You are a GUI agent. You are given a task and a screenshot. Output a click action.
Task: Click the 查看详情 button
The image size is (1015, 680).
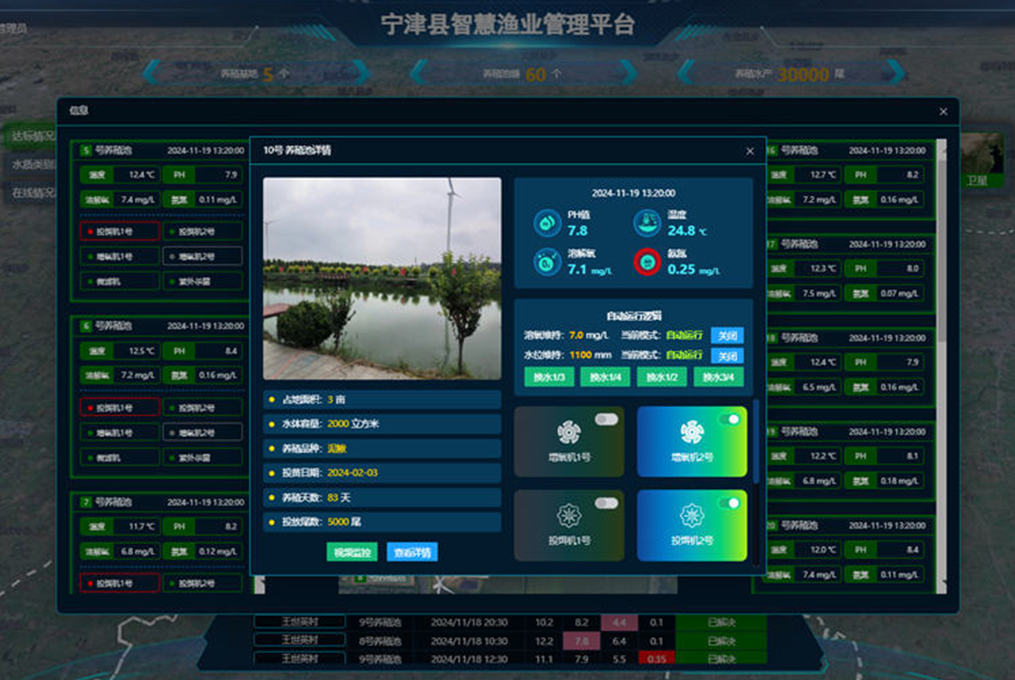click(411, 552)
